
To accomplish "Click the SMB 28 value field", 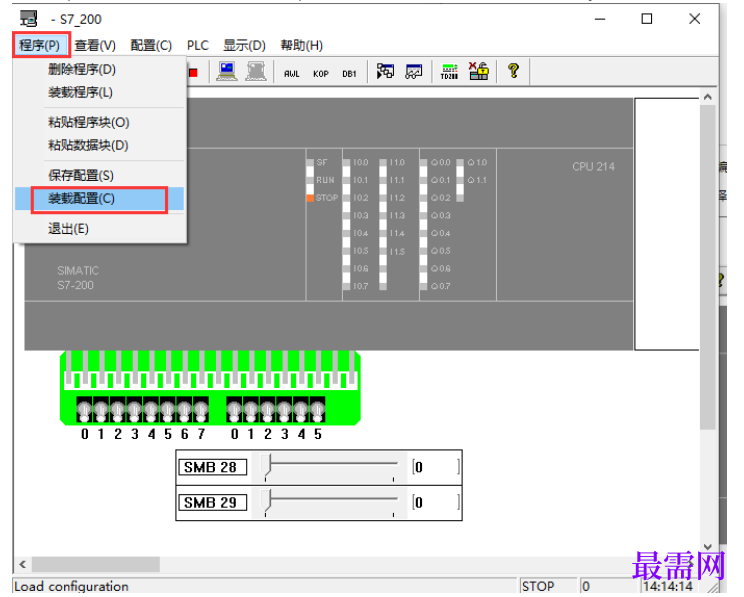I will (436, 467).
